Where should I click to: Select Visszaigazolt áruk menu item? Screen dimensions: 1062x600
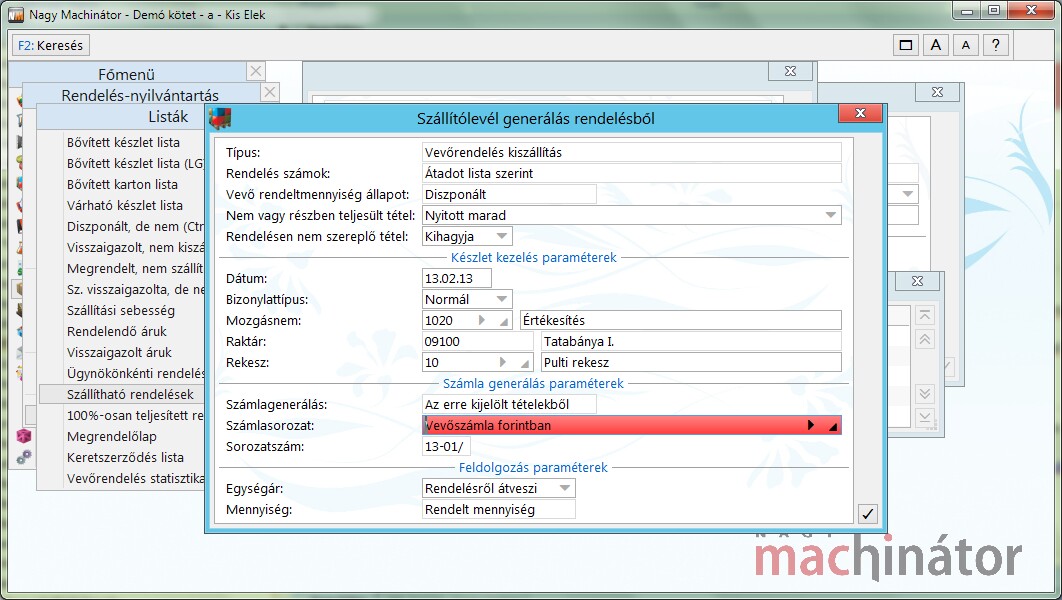[x=119, y=352]
